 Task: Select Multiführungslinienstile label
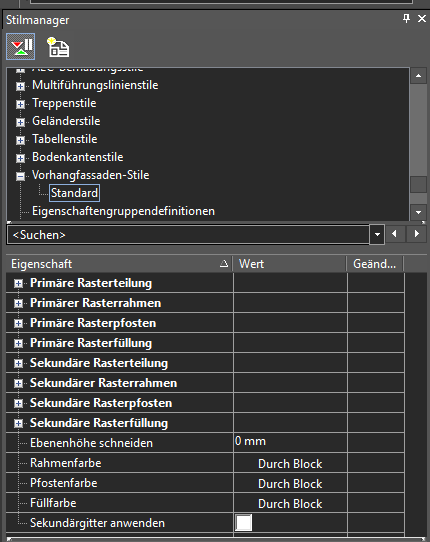pyautogui.click(x=95, y=85)
